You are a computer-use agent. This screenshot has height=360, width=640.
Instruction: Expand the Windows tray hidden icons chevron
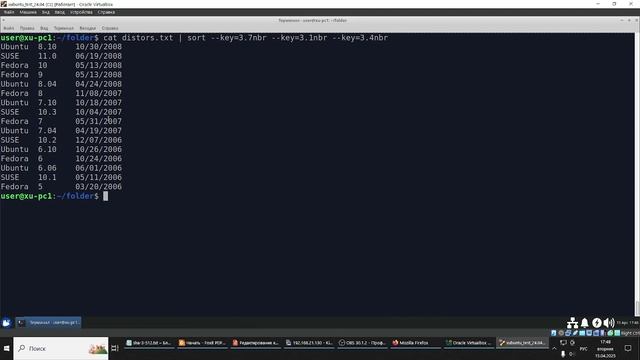pyautogui.click(x=554, y=349)
